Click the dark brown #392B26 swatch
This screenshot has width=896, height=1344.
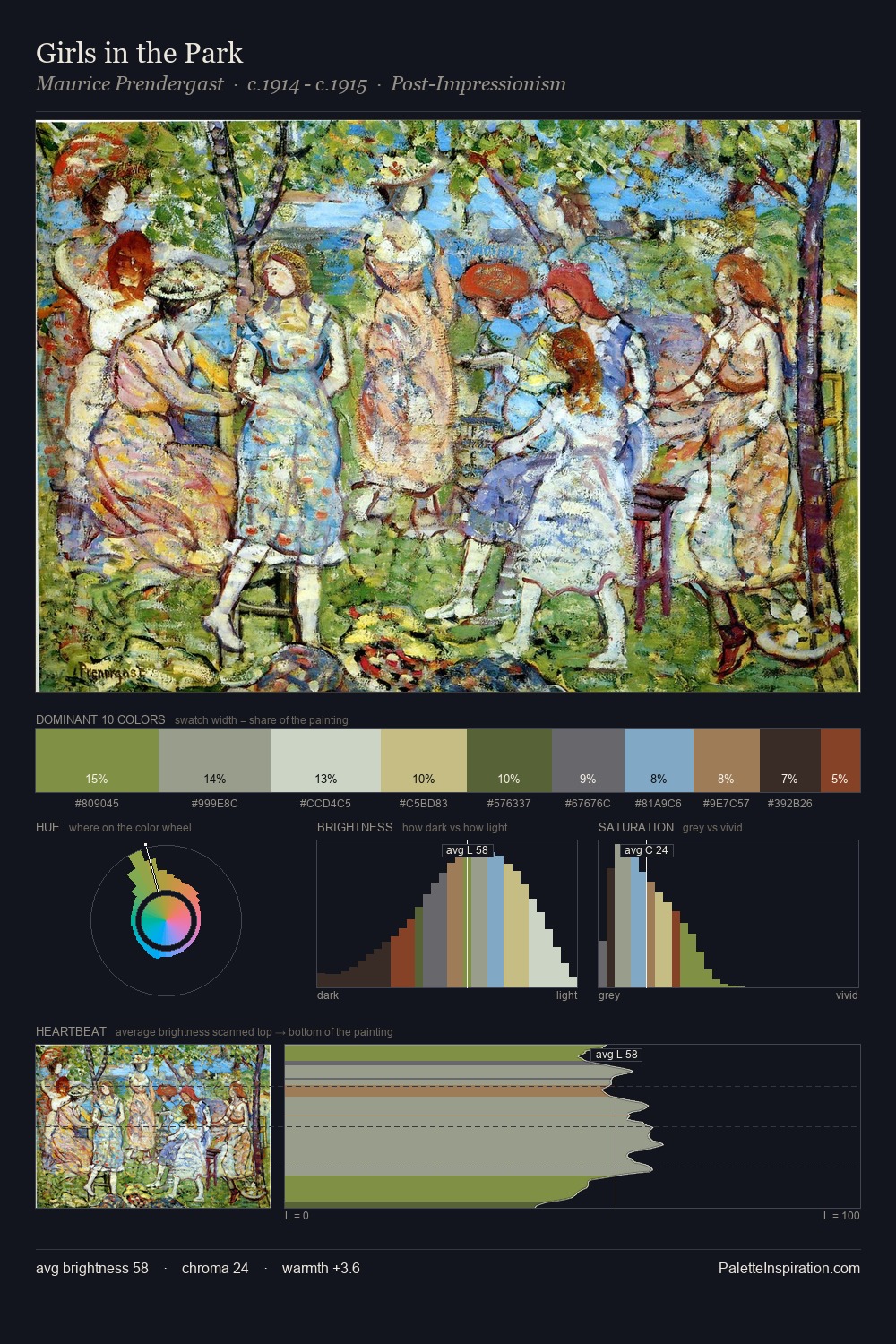[x=789, y=761]
